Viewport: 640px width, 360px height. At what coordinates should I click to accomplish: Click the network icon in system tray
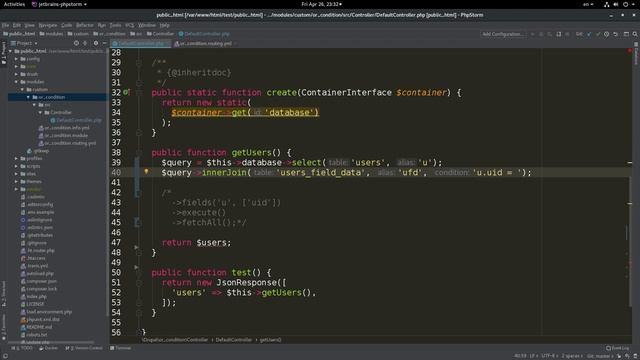tap(607, 4)
